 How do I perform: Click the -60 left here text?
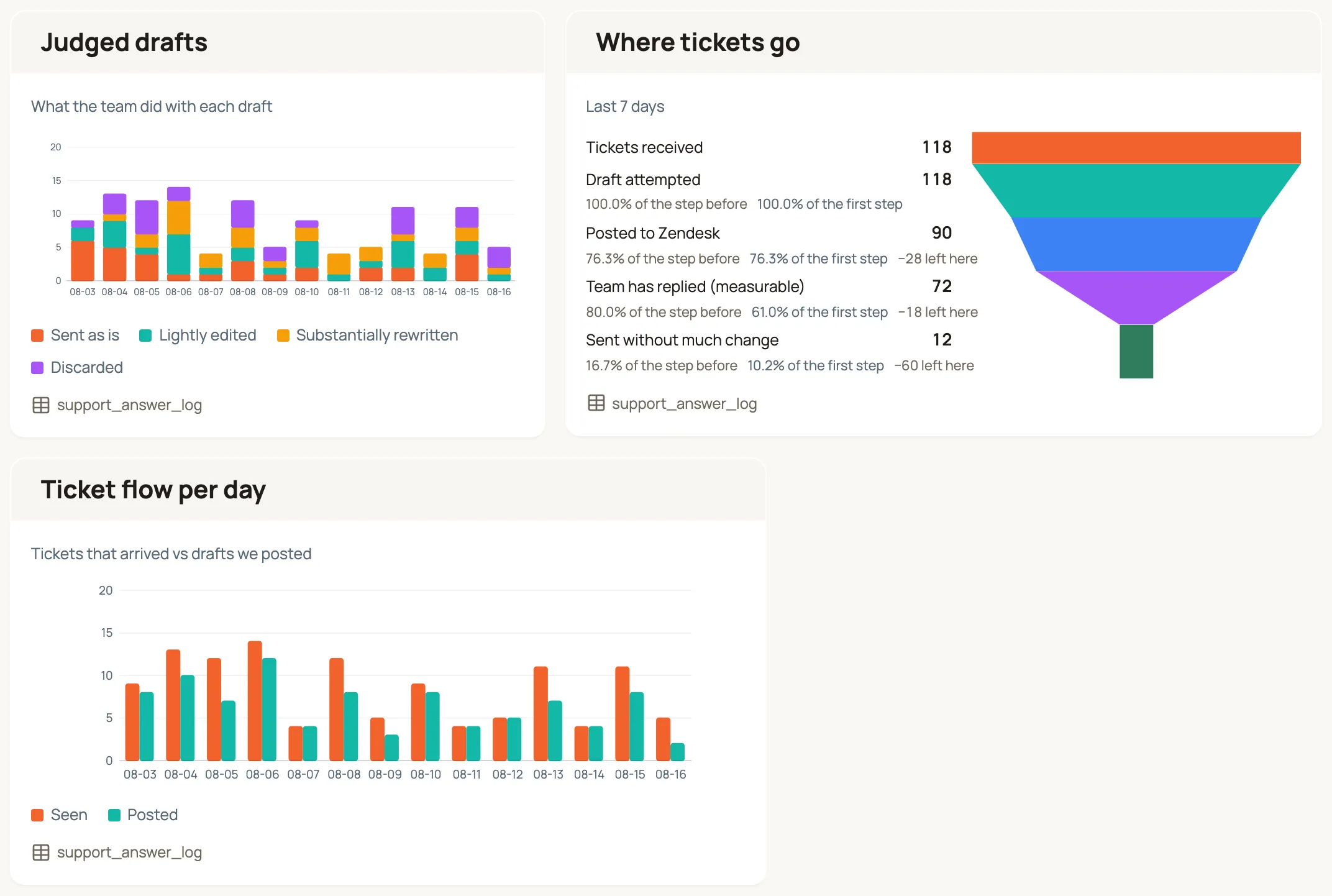tap(934, 366)
